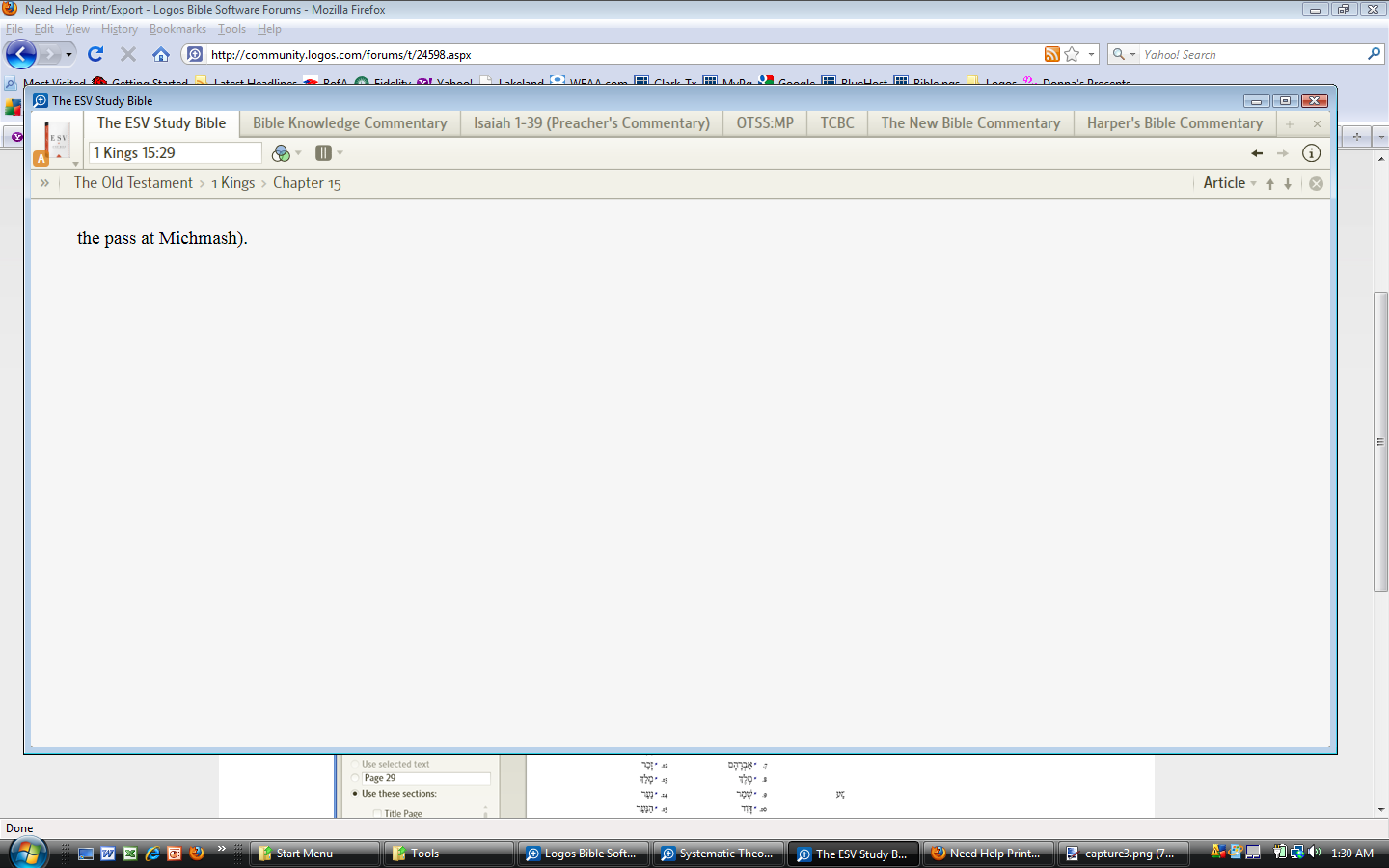The image size is (1389, 868).
Task: Open the volume control in system tray
Action: click(1314, 853)
